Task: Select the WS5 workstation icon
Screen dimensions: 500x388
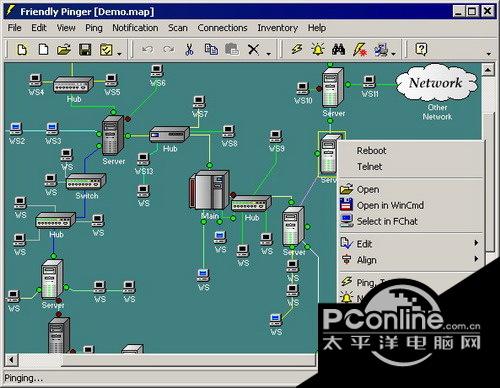Action: click(x=111, y=80)
